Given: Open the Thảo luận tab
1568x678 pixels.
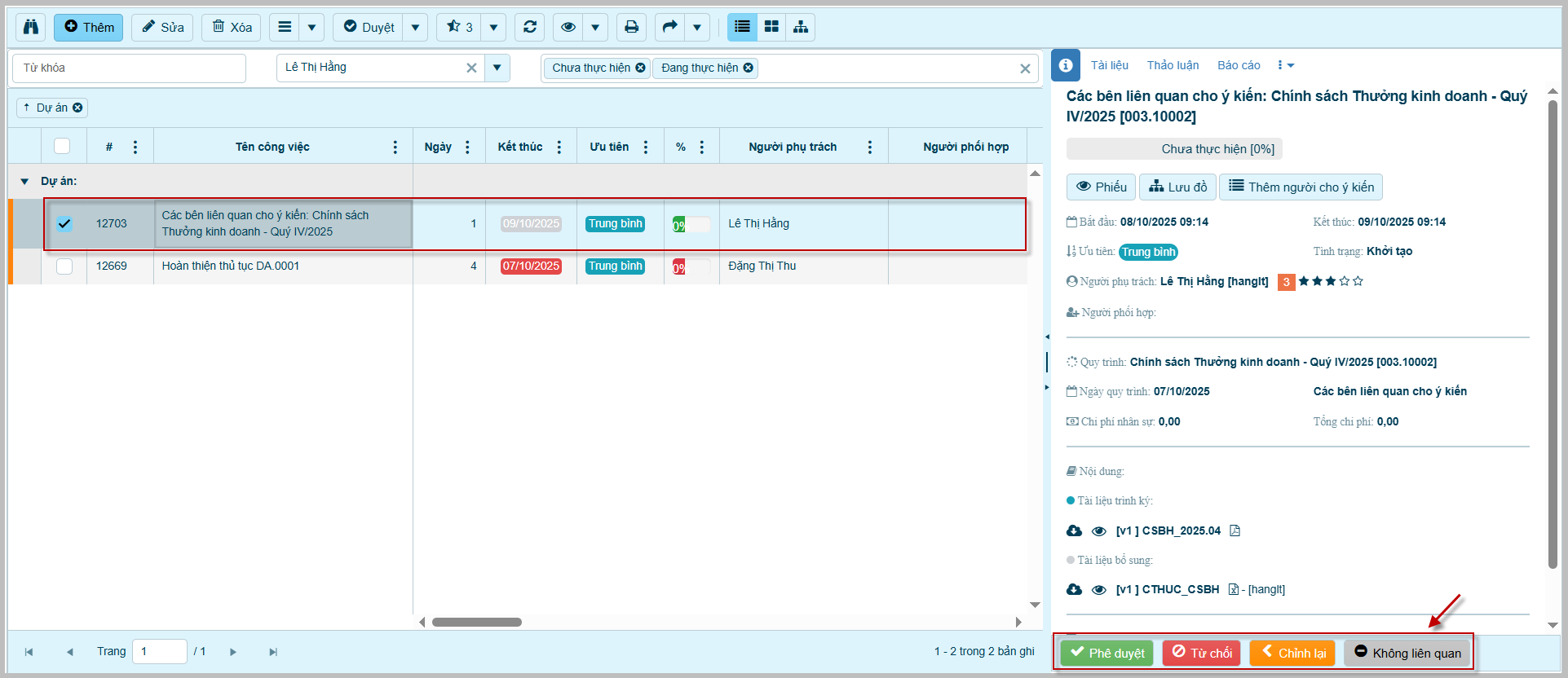Looking at the screenshot, I should [x=1173, y=65].
